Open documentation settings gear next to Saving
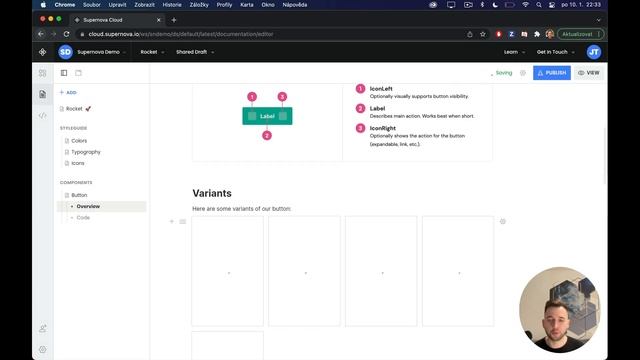The height and width of the screenshot is (360, 640). point(523,73)
